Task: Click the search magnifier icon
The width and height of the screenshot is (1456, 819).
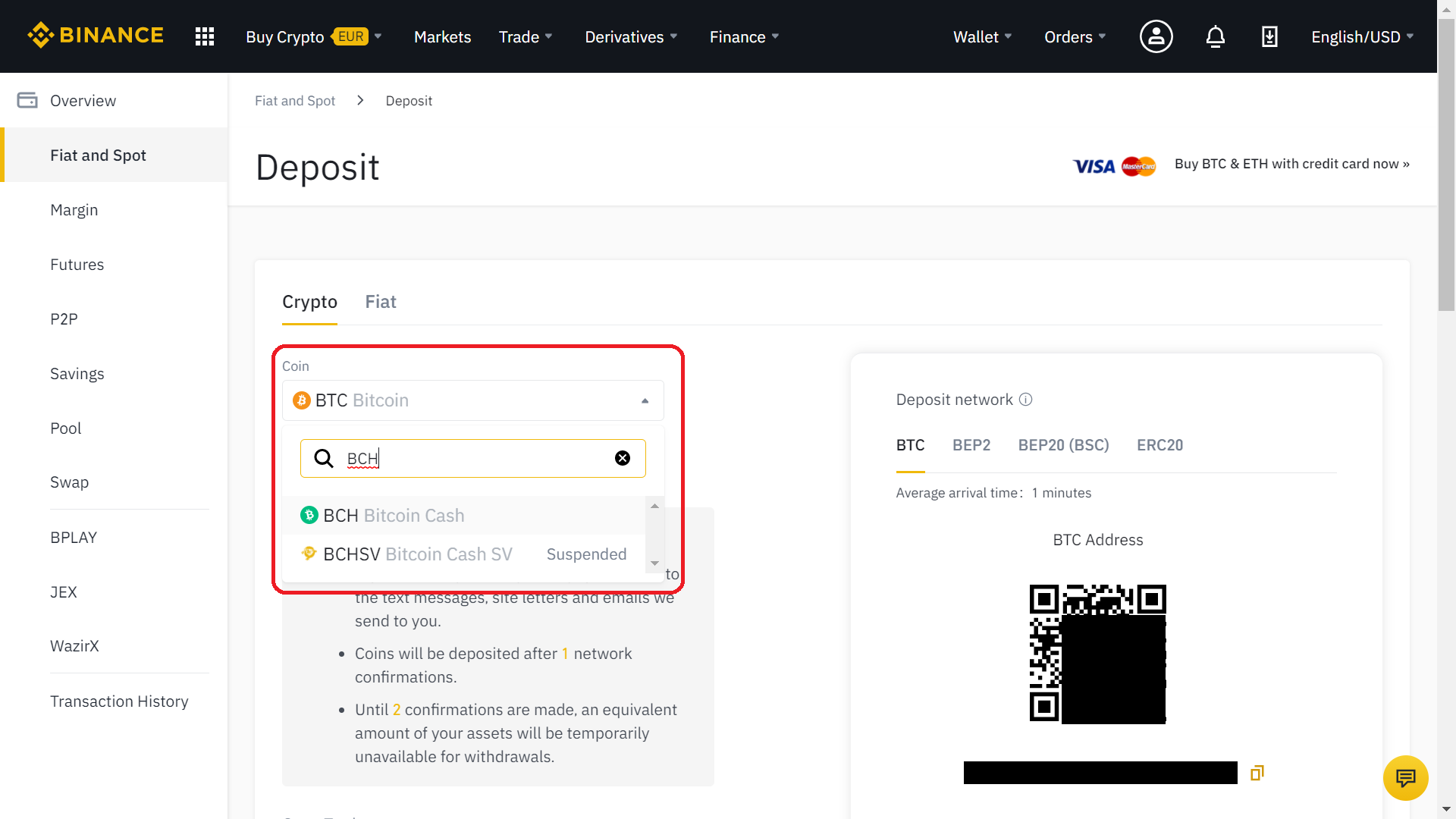Action: pyautogui.click(x=324, y=458)
